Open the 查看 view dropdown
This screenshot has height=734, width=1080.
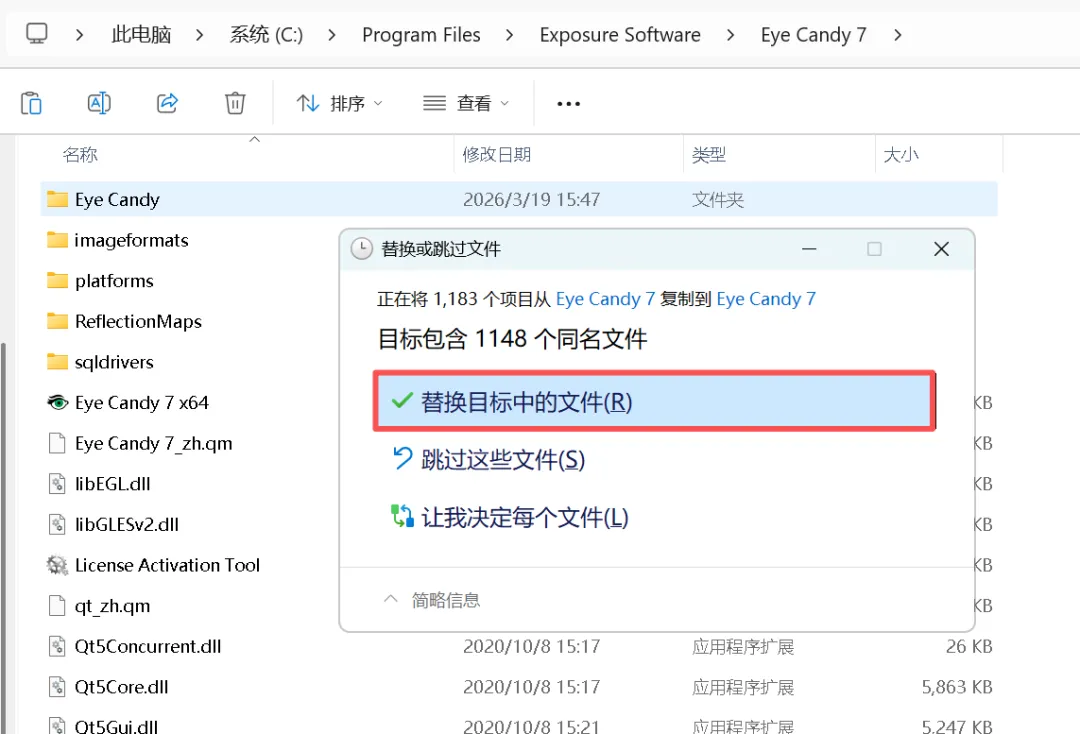[466, 103]
